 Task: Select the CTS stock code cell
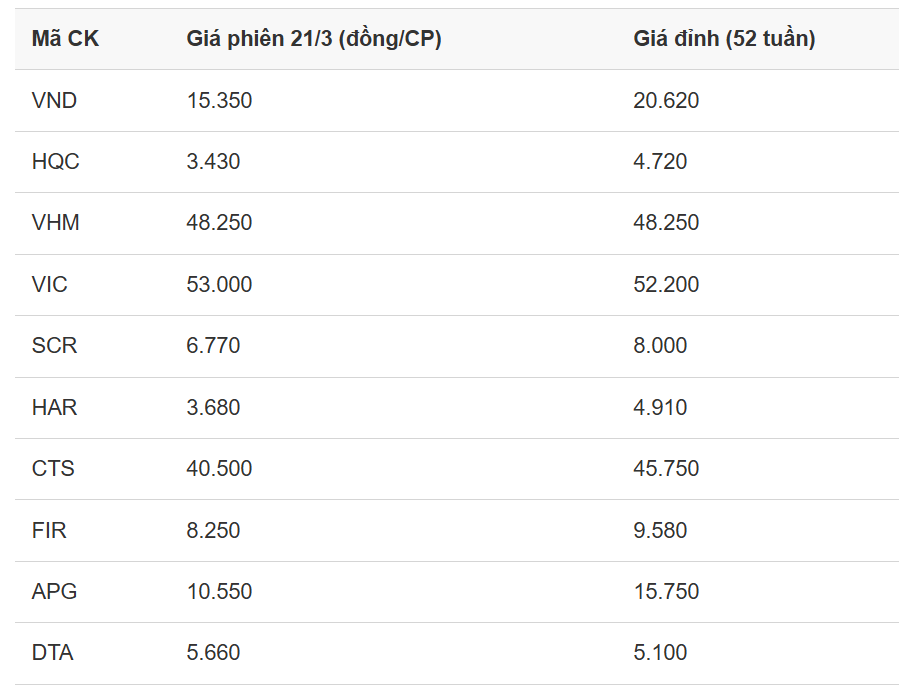click(53, 468)
